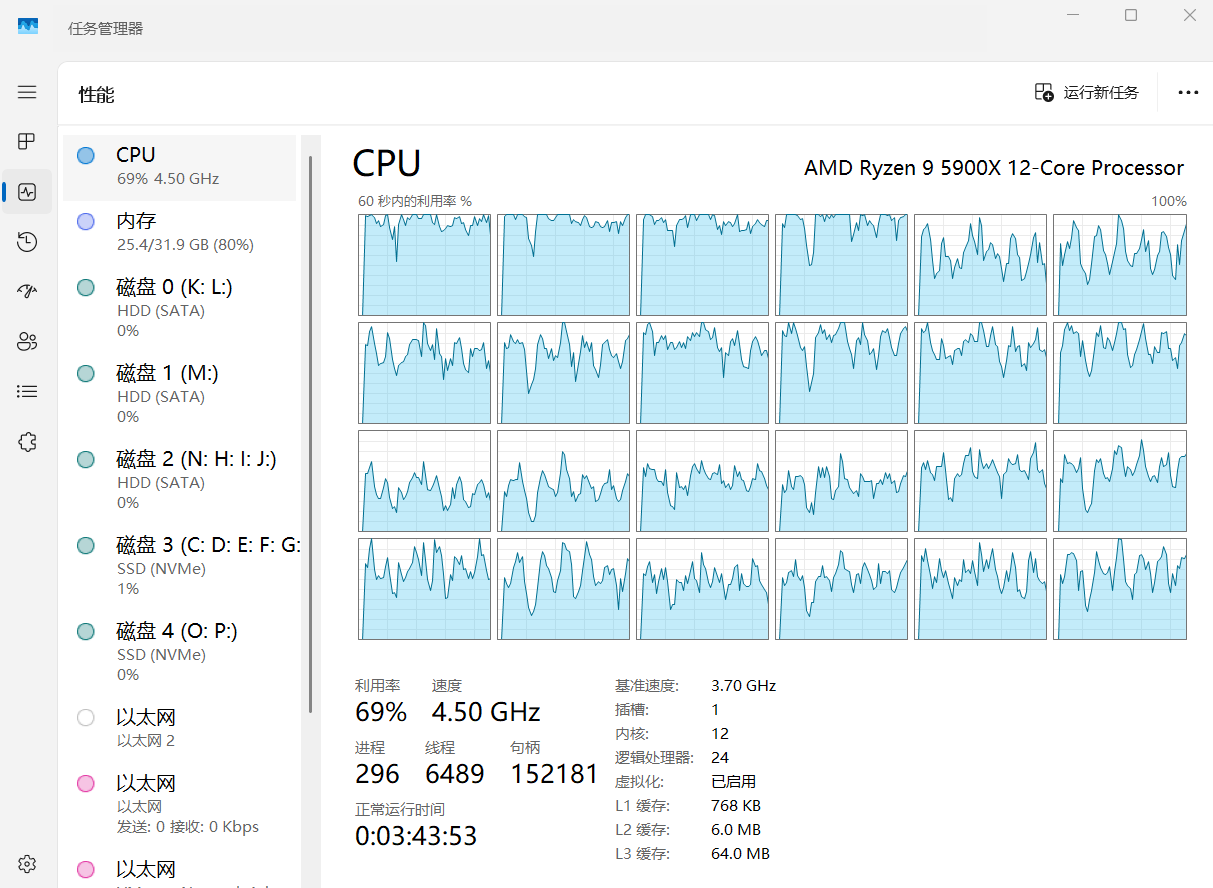Screen dimensions: 1213x888
Task: Click the 296 value under 进程
Action: [x=377, y=774]
